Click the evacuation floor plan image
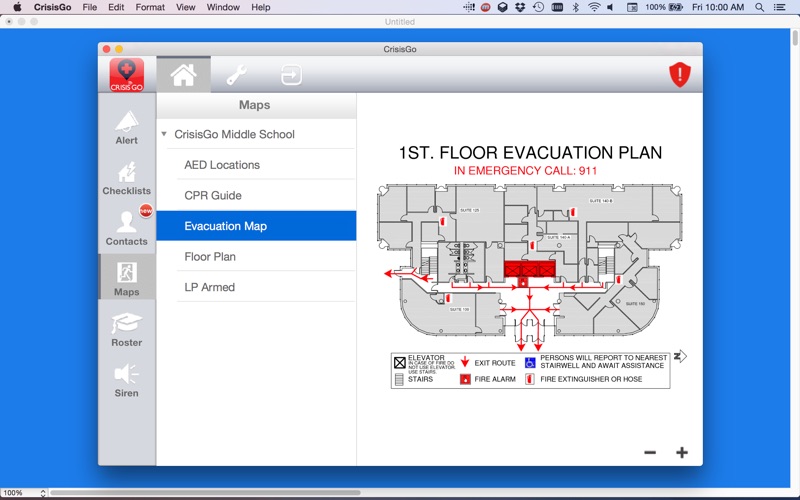Image resolution: width=800 pixels, height=500 pixels. coord(529,268)
